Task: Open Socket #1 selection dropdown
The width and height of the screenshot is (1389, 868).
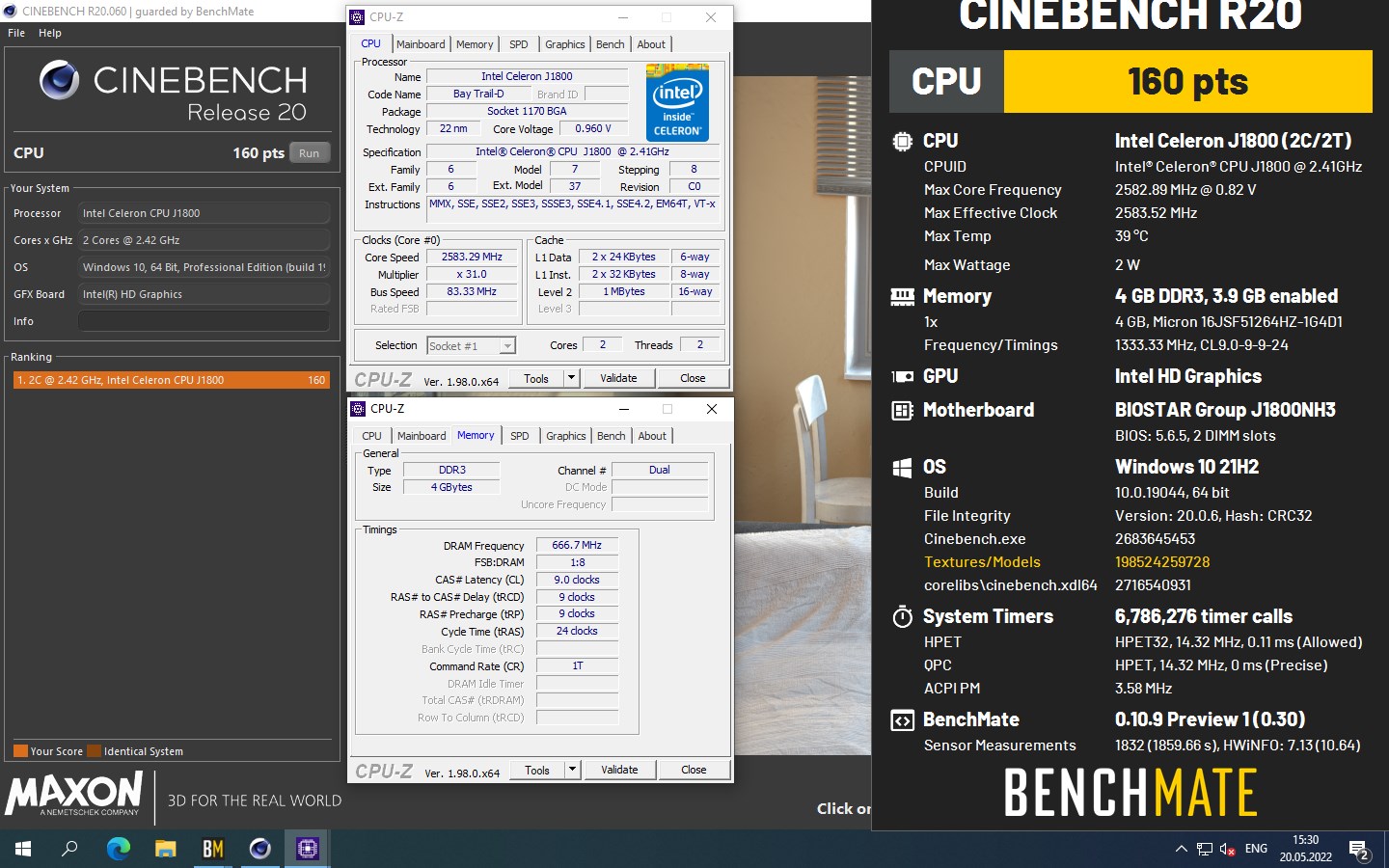Action: (x=472, y=345)
